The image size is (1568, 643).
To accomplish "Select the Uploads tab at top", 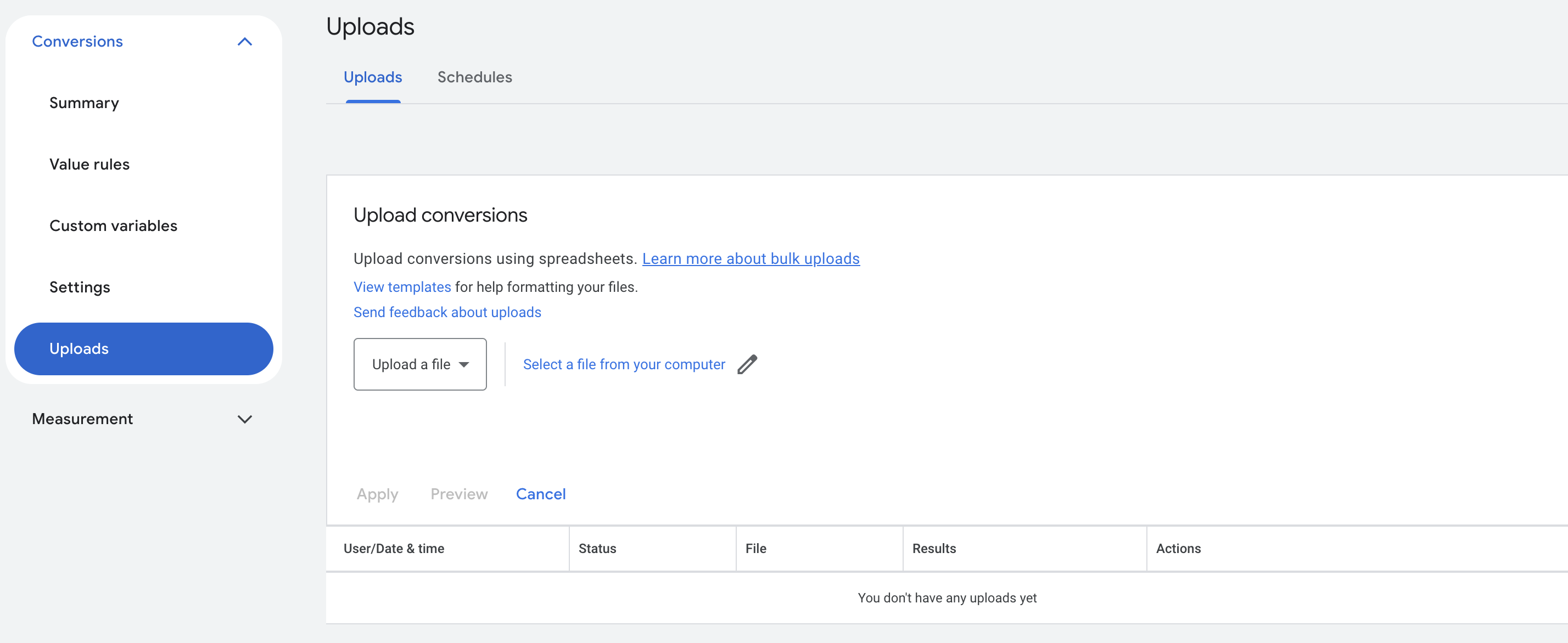I will pyautogui.click(x=373, y=77).
